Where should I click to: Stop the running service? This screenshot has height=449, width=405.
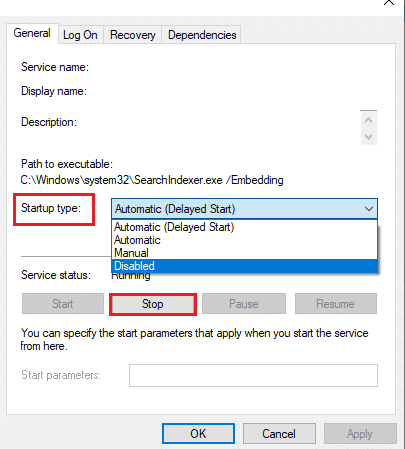[x=153, y=304]
